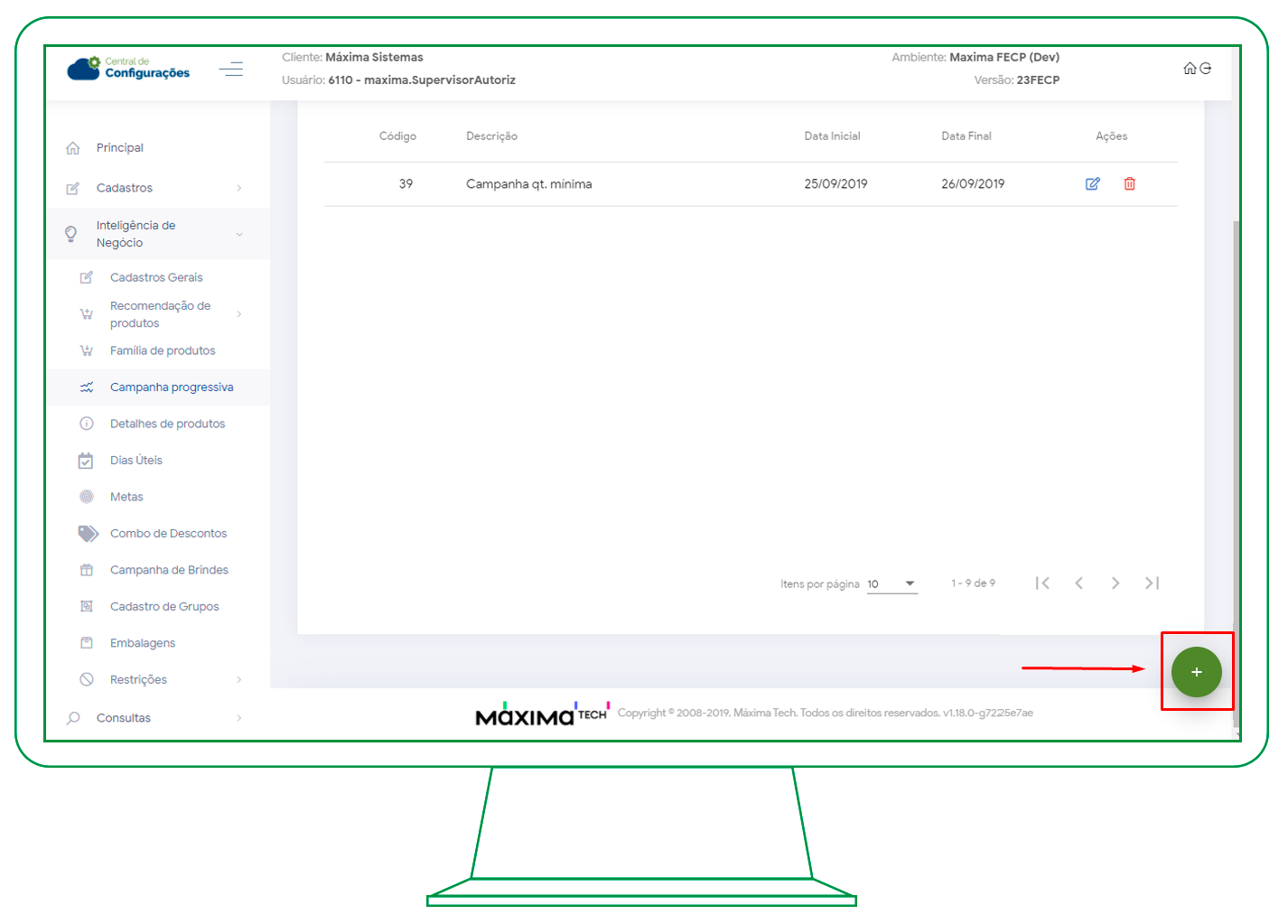Click the Inteligência de Negócio lightbulb icon

[x=71, y=234]
